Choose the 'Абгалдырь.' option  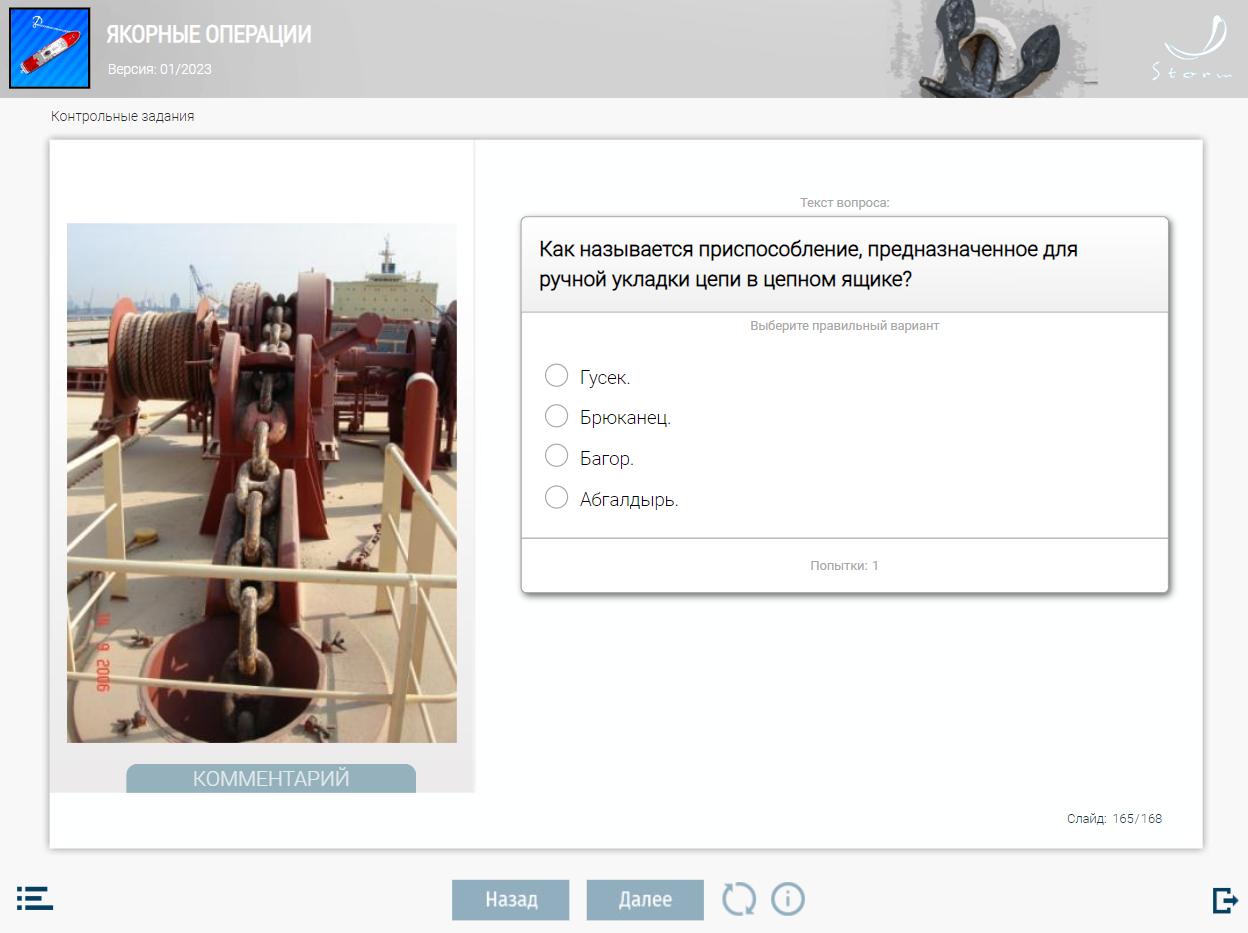(556, 497)
